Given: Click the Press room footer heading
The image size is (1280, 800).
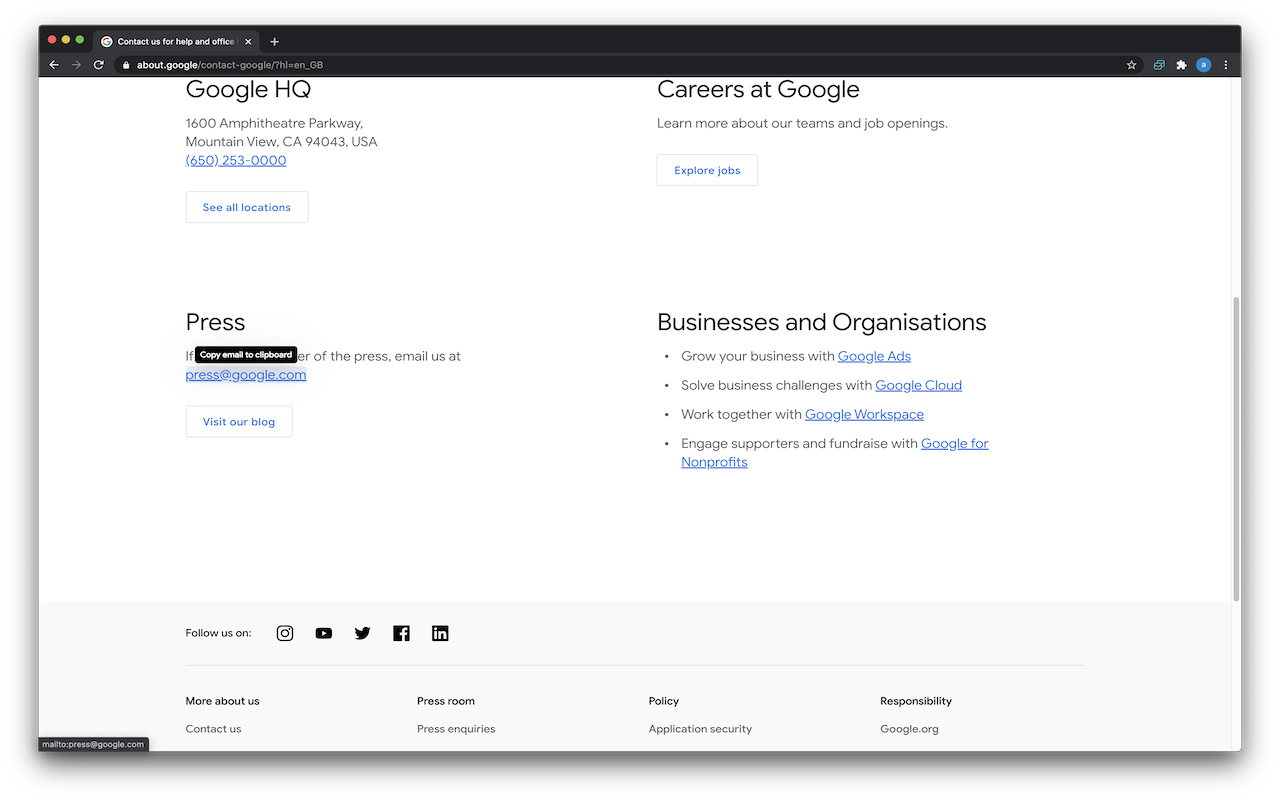Looking at the screenshot, I should tap(446, 701).
